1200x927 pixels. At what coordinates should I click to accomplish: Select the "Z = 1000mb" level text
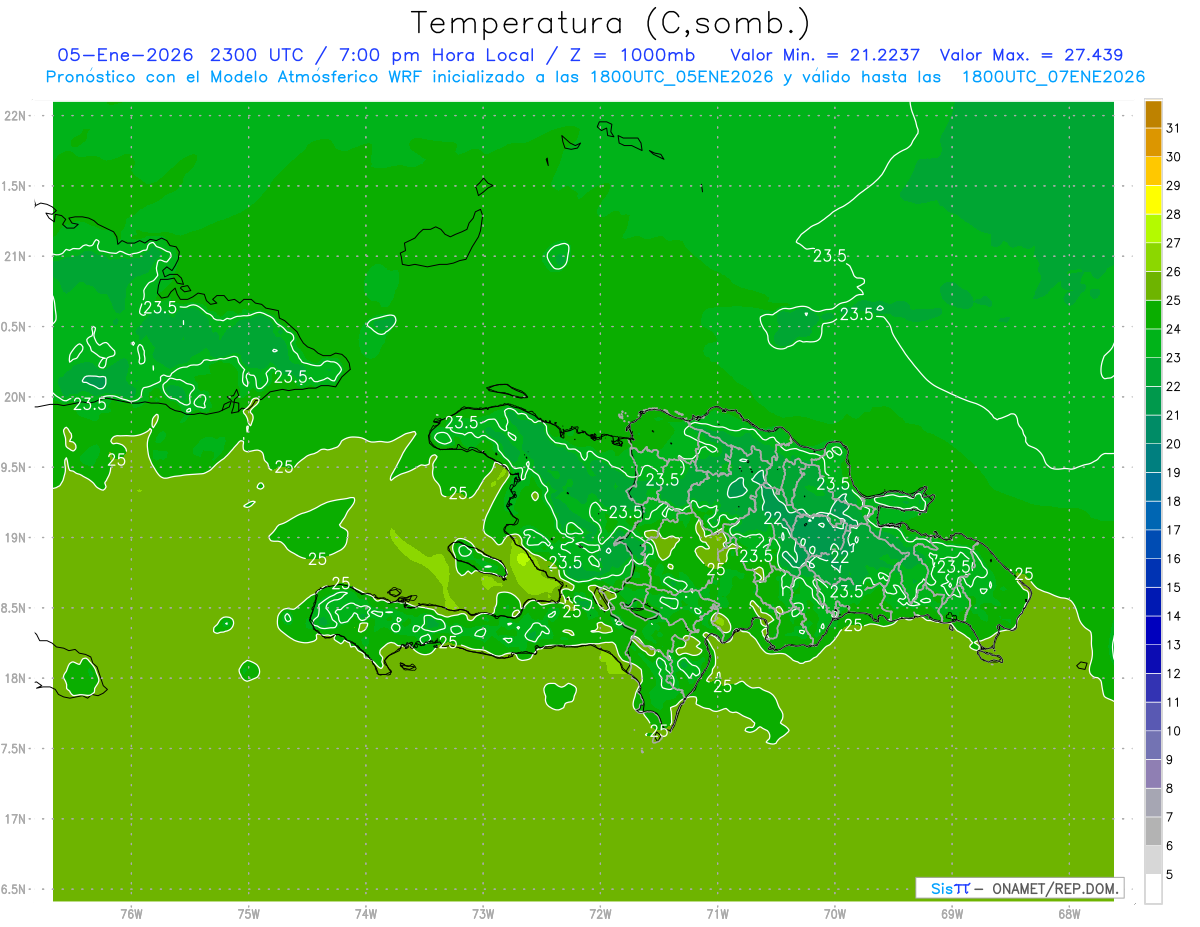coord(634,55)
